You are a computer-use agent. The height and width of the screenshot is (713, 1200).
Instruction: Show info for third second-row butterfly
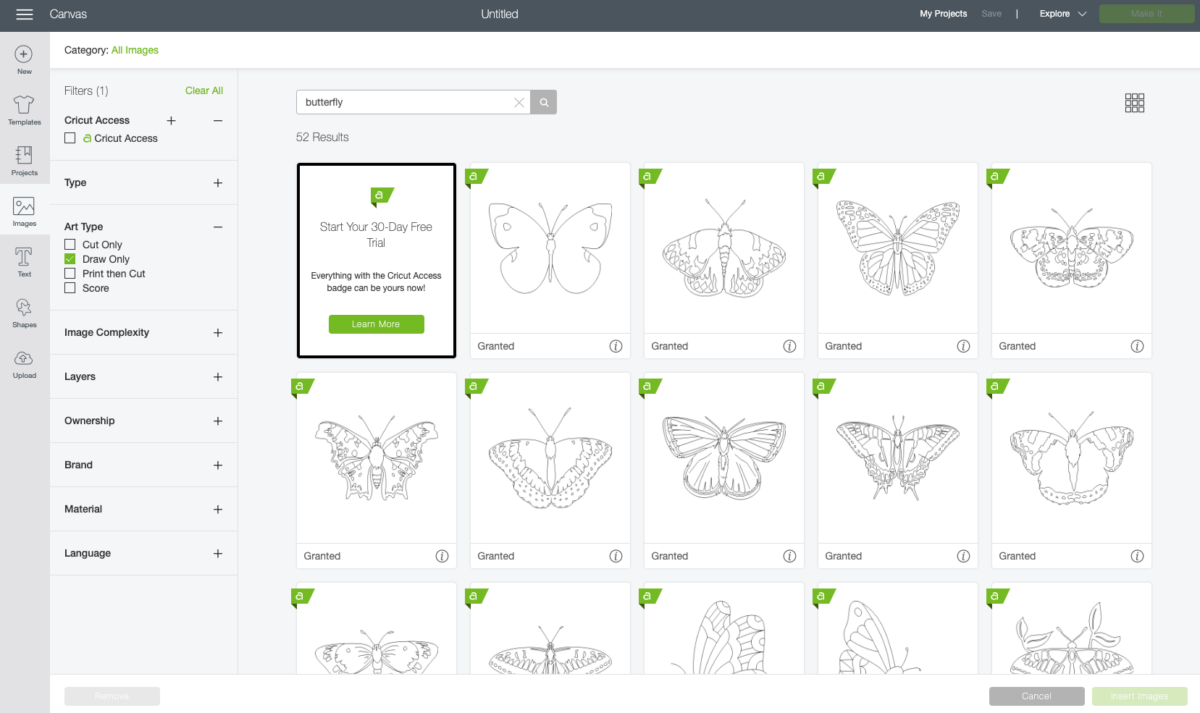[x=789, y=556]
